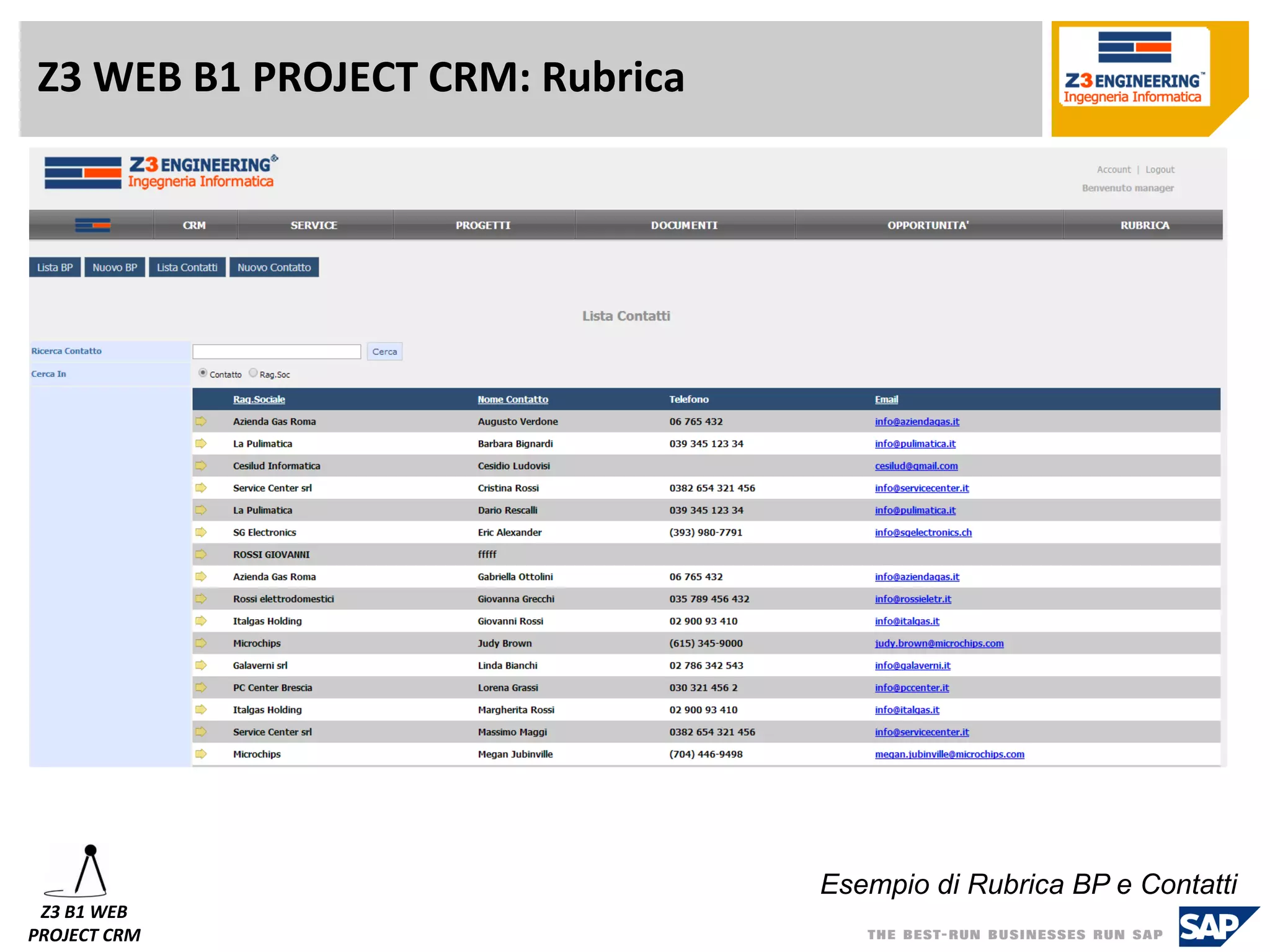Select phone number (704) 446-9498

click(x=706, y=754)
